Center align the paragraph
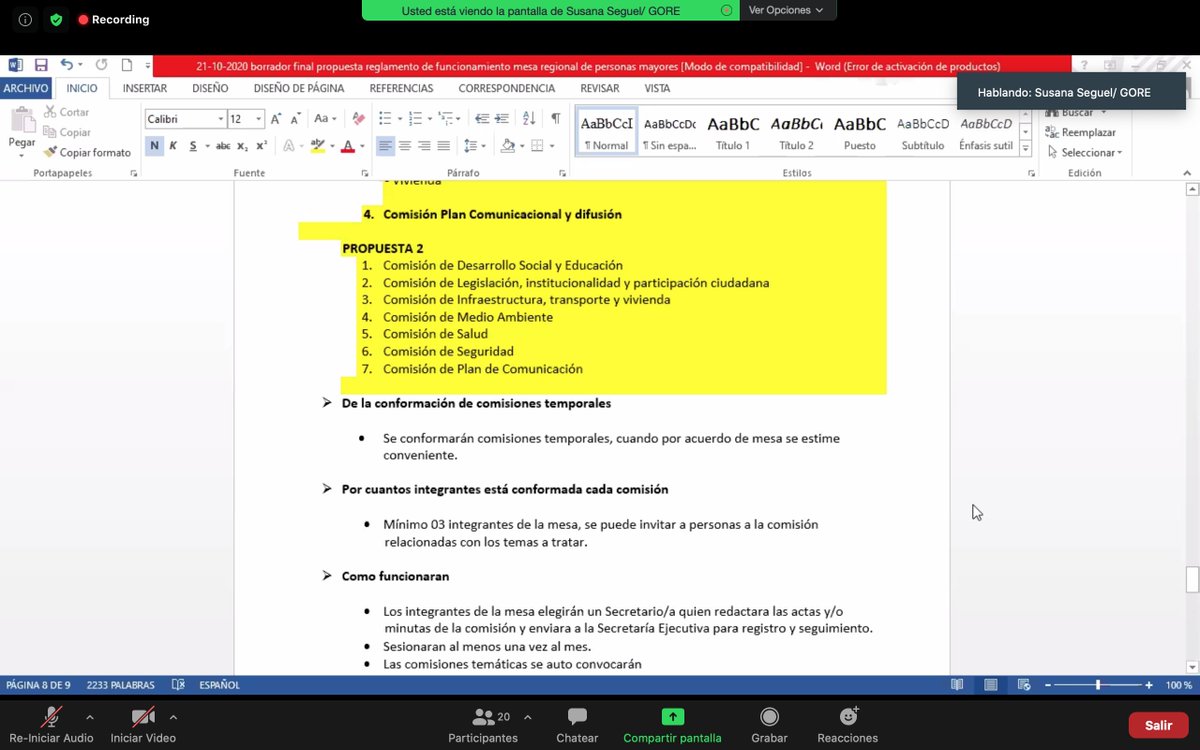Screen dimensions: 1200x750 [x=405, y=146]
